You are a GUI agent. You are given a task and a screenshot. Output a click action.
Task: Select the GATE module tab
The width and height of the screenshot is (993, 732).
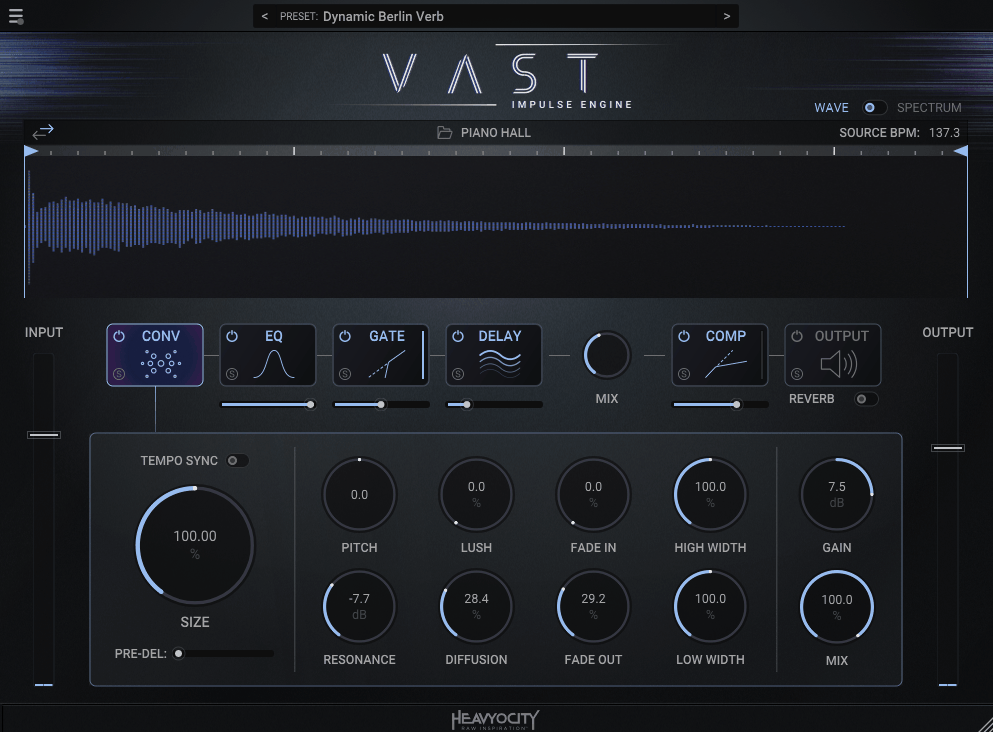pyautogui.click(x=381, y=355)
